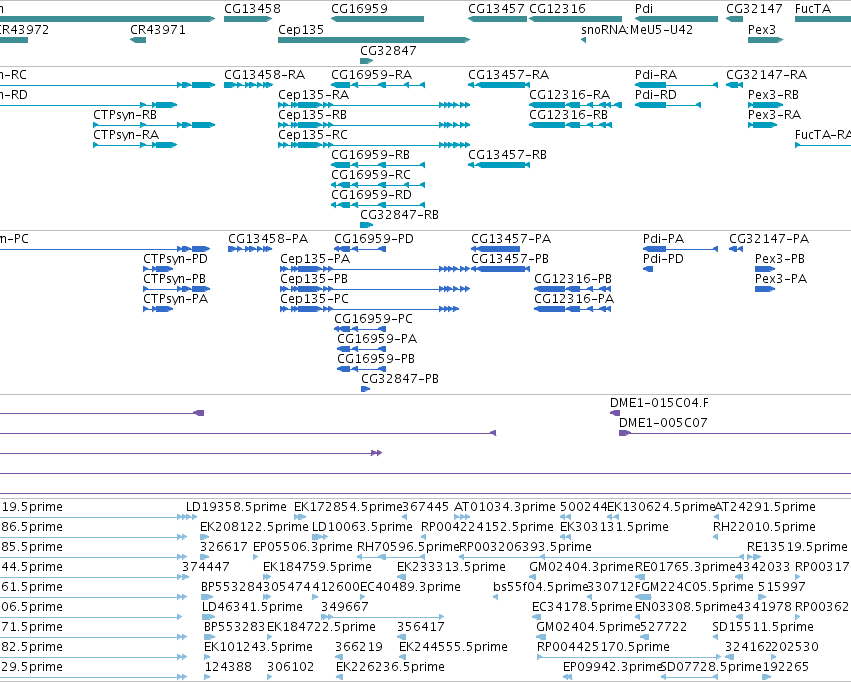
Task: Select the Pdi-PD protein label
Action: pyautogui.click(x=663, y=259)
